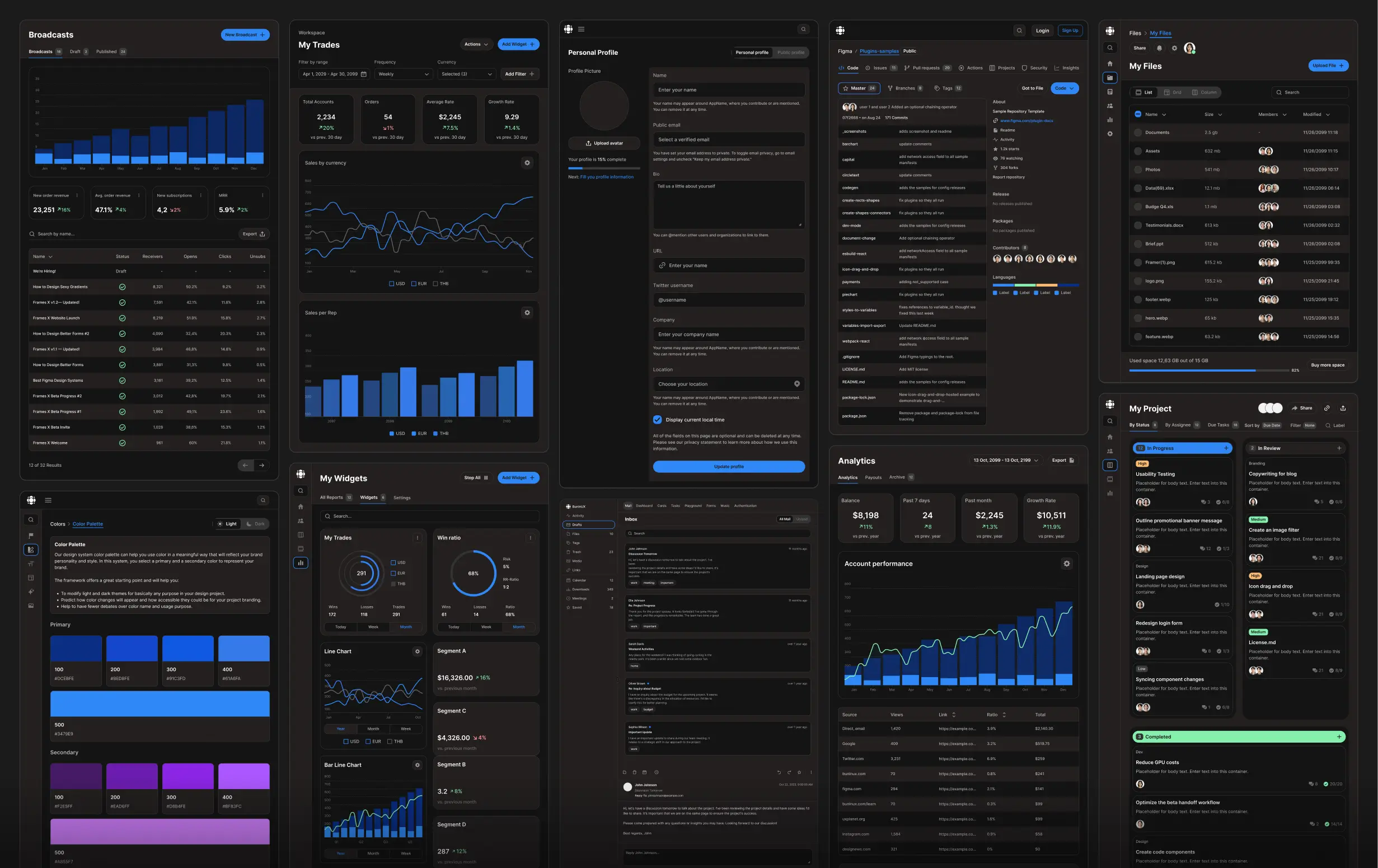The width and height of the screenshot is (1378, 868).
Task: Switch color palette to Light mode
Action: 227,524
